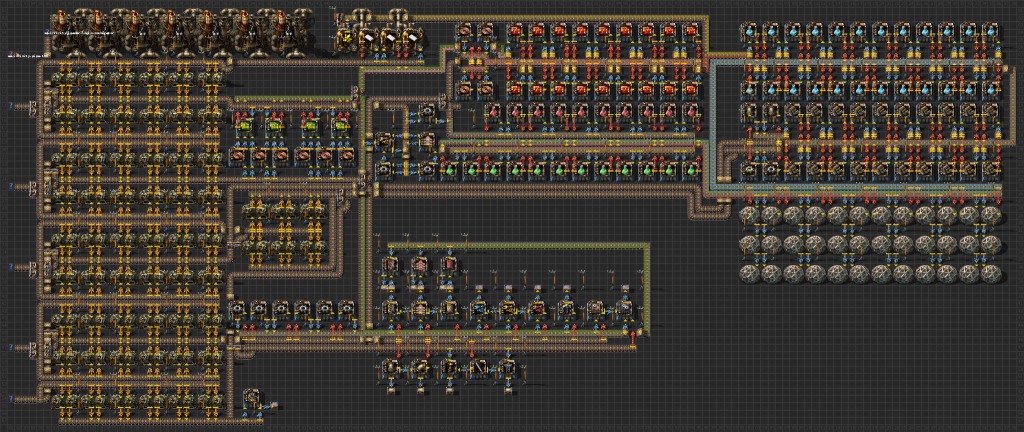Select the yellow sulfur chemical plant

pos(347,37)
